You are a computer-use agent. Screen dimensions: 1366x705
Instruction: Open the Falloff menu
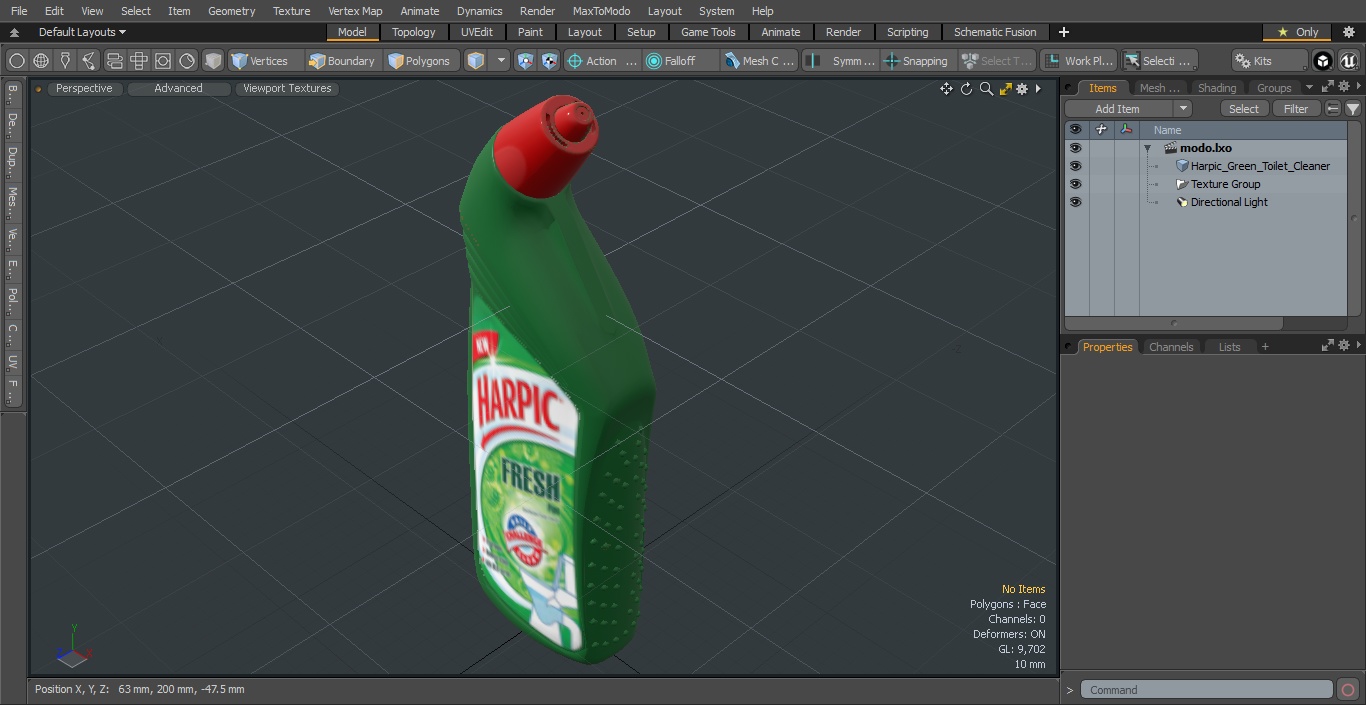tap(680, 61)
